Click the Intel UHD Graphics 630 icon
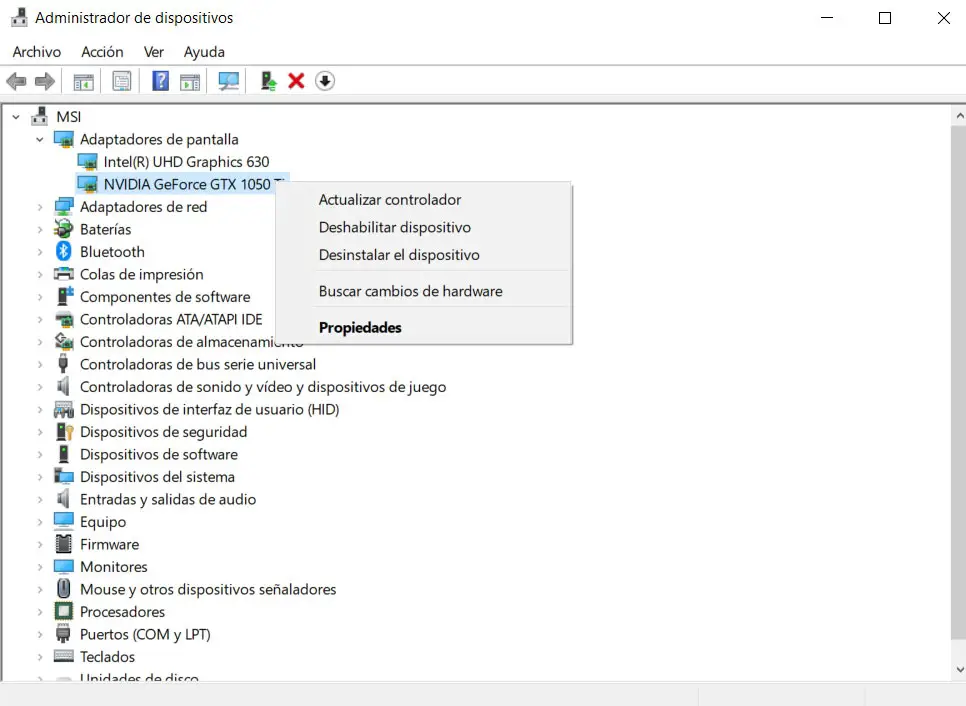This screenshot has width=966, height=706. pos(87,162)
